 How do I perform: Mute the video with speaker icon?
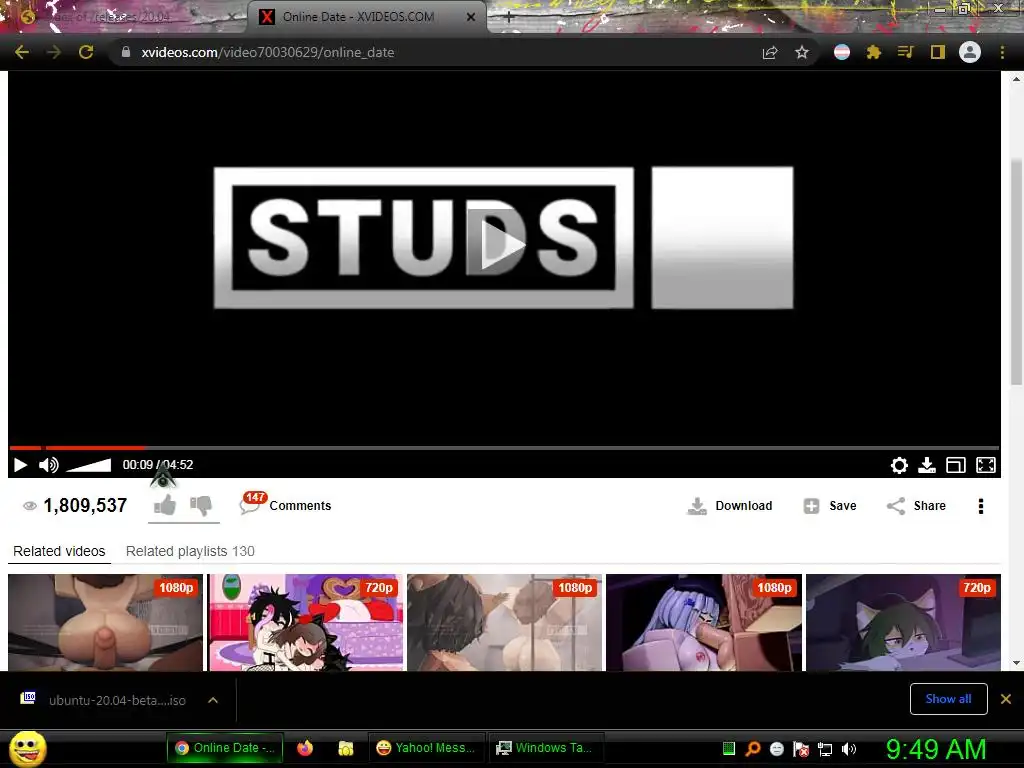click(49, 465)
